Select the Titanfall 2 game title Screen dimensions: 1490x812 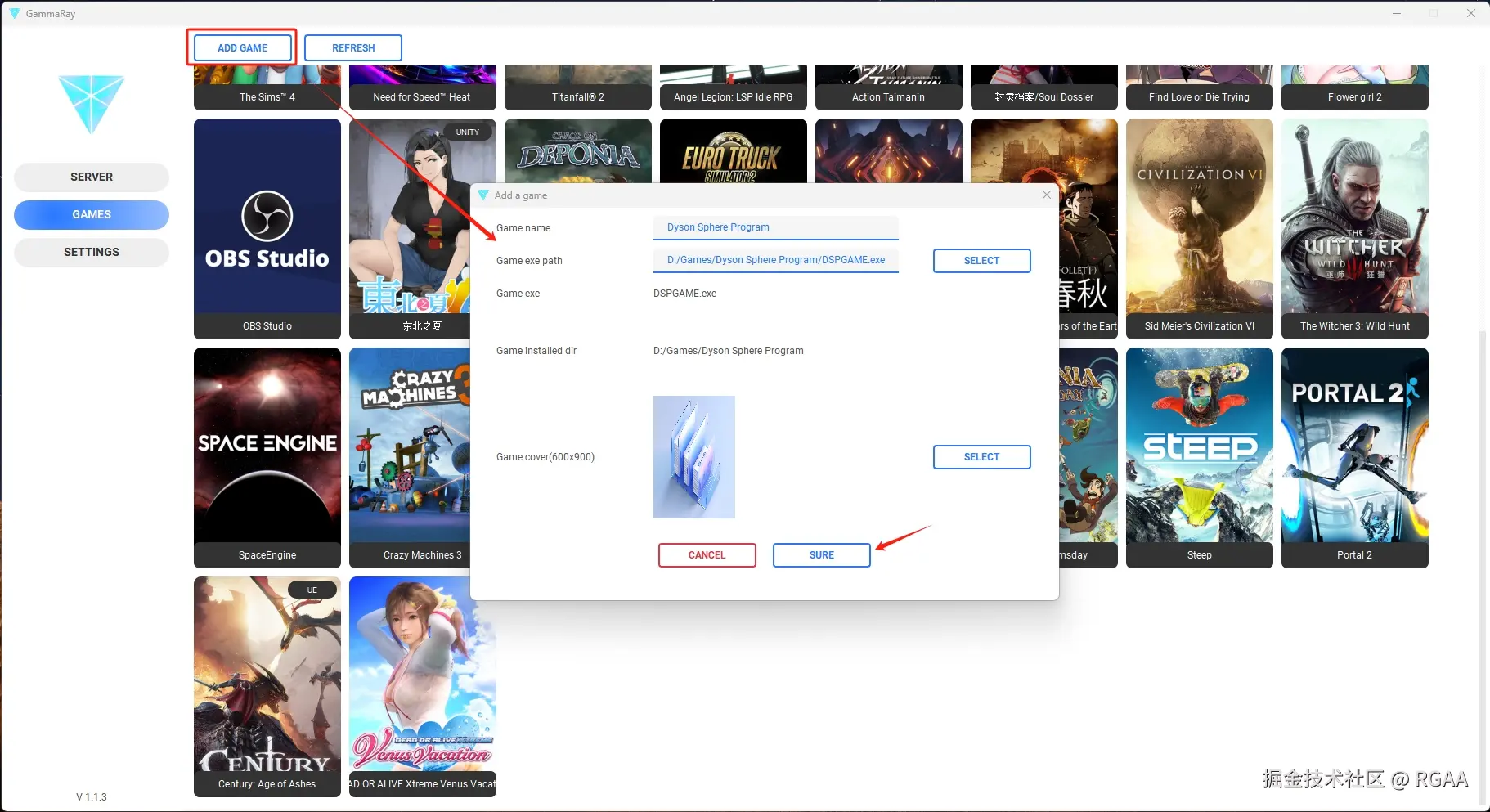tap(578, 97)
